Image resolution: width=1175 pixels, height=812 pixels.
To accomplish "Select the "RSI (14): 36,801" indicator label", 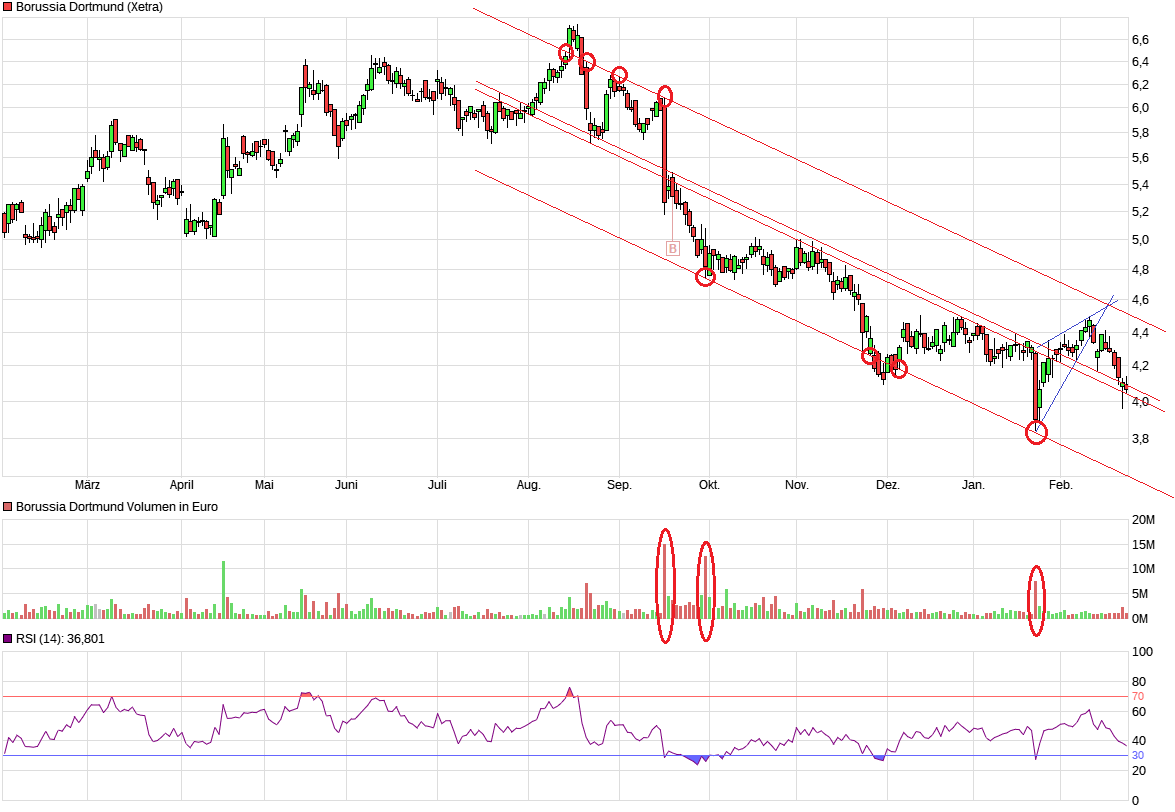I will coord(60,639).
